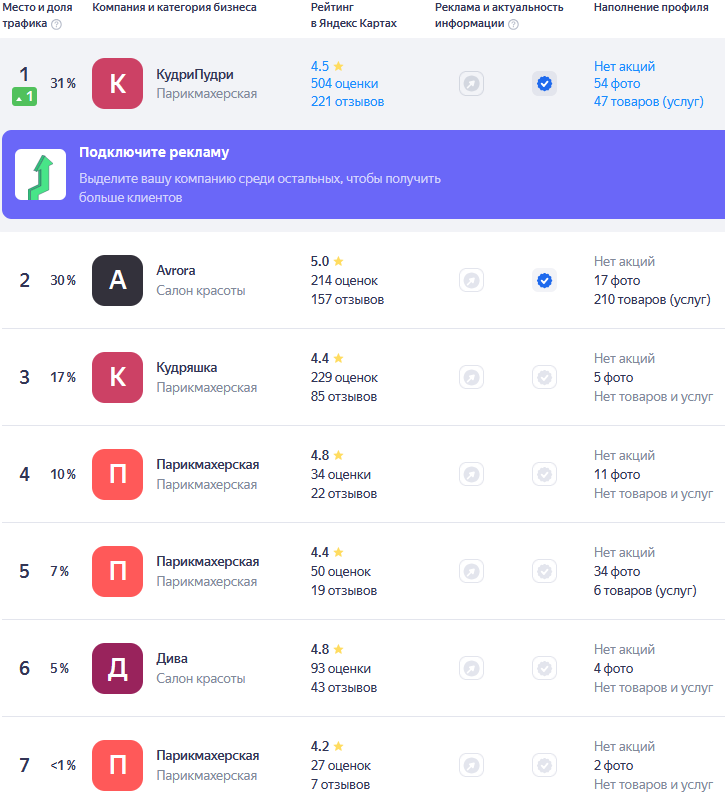The image size is (725, 805).
Task: Click the blue verified checkmark for Avrora
Action: [544, 281]
